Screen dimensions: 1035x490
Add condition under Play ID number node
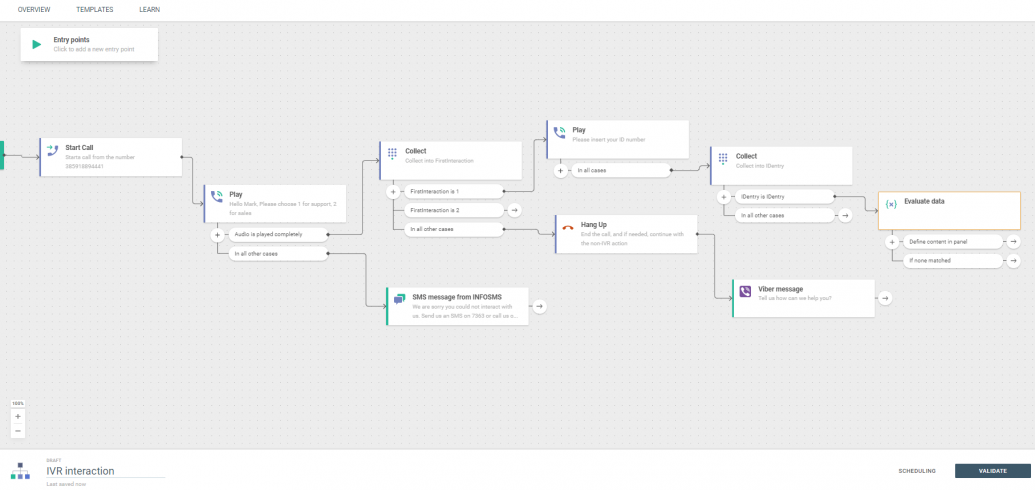pos(560,170)
